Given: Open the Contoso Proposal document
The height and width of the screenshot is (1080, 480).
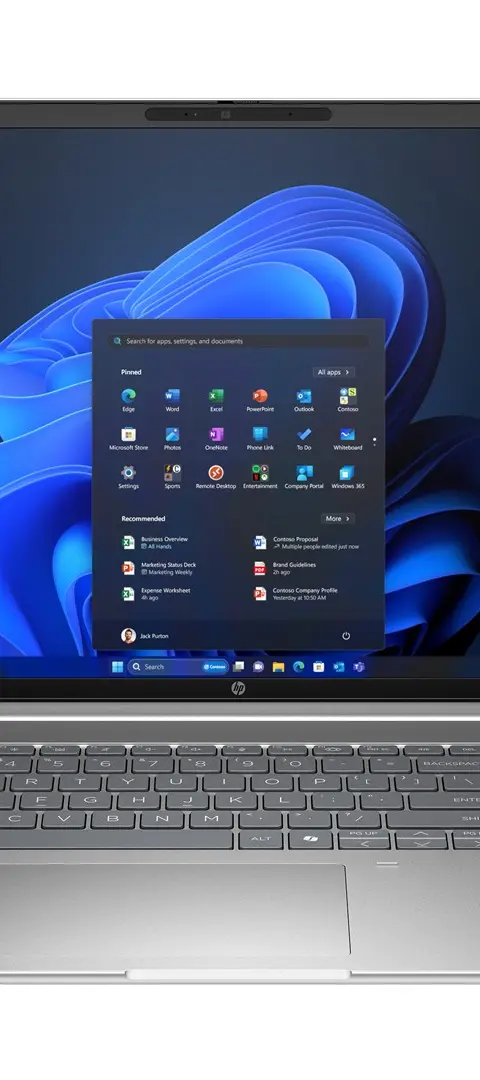Looking at the screenshot, I should pos(306,543).
